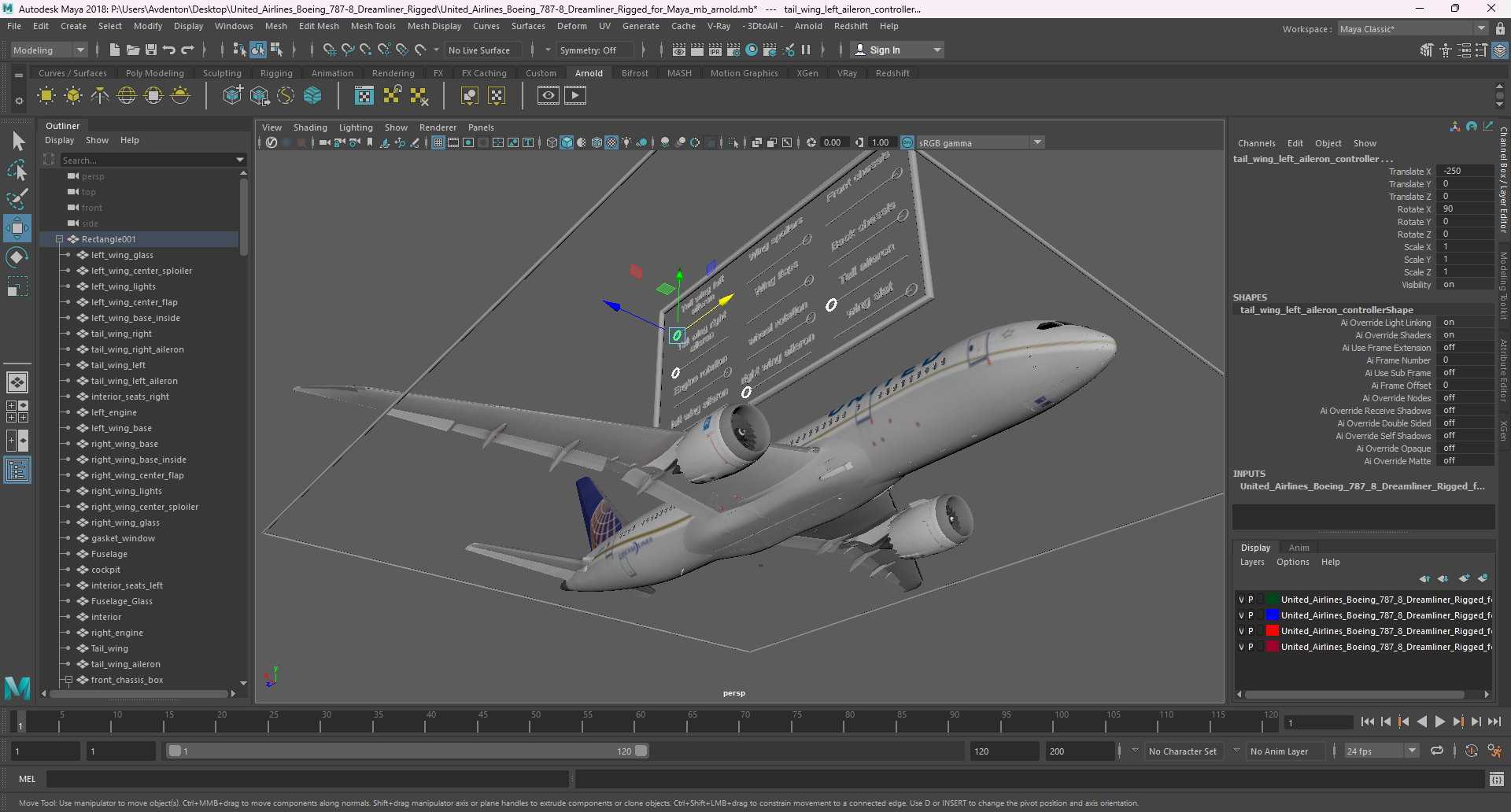Open the sRGB gamma view transform dropdown
1511x812 pixels.
(980, 142)
